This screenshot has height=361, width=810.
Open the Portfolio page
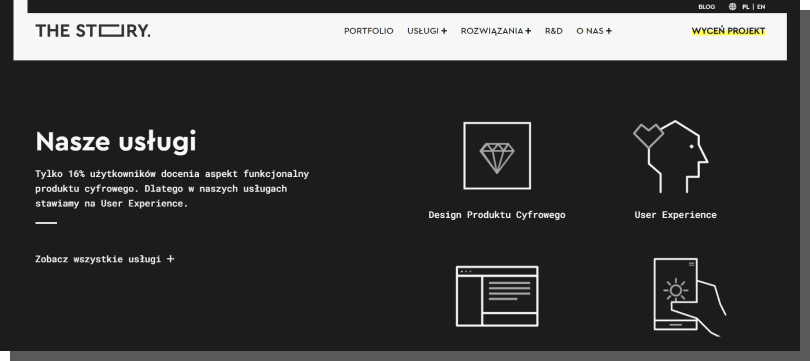pyautogui.click(x=368, y=31)
